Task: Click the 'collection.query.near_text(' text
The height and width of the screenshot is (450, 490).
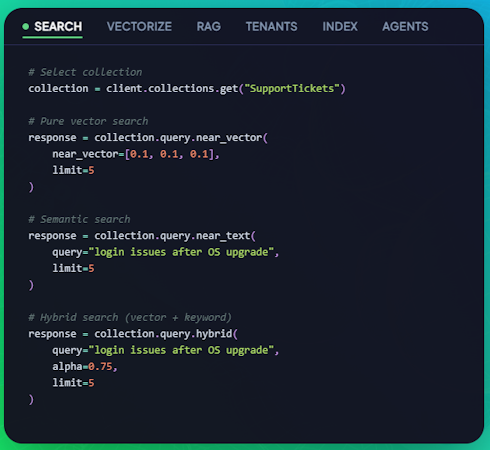Action: [175, 235]
